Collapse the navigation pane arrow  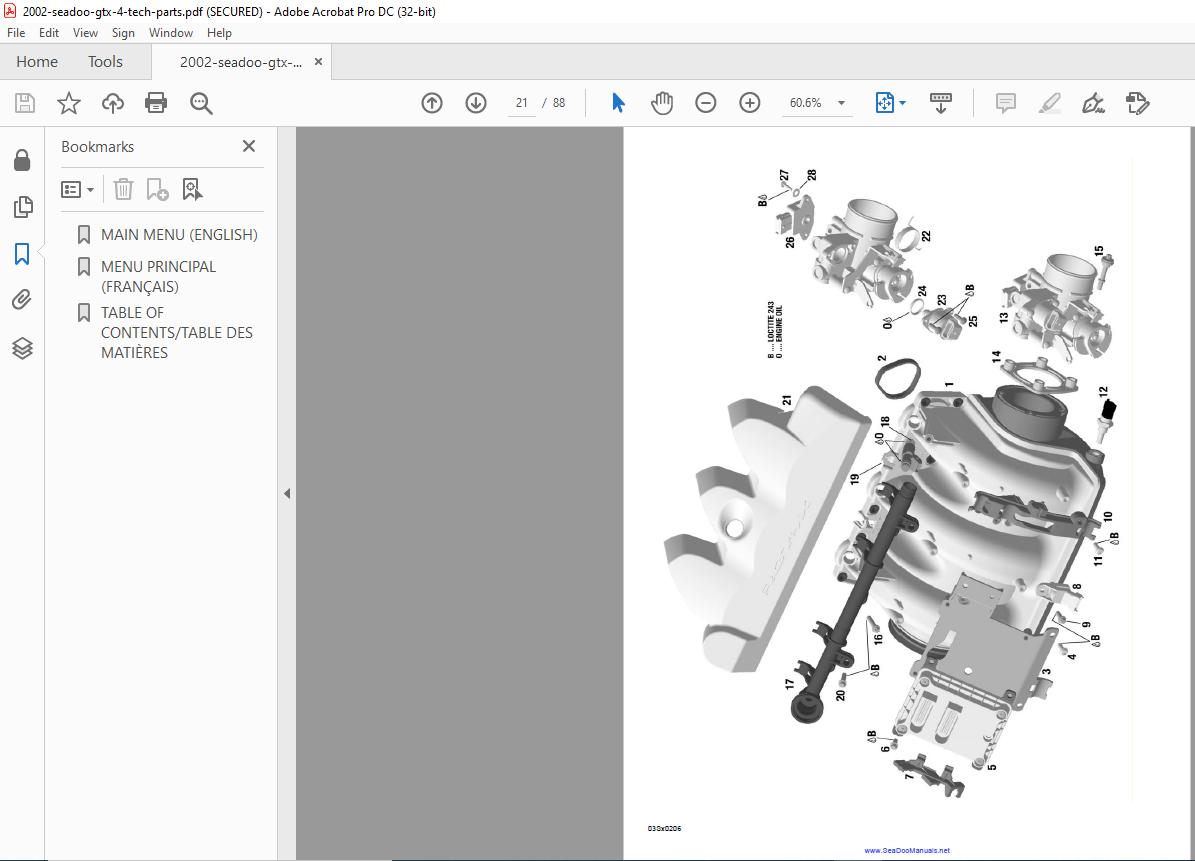click(x=287, y=494)
